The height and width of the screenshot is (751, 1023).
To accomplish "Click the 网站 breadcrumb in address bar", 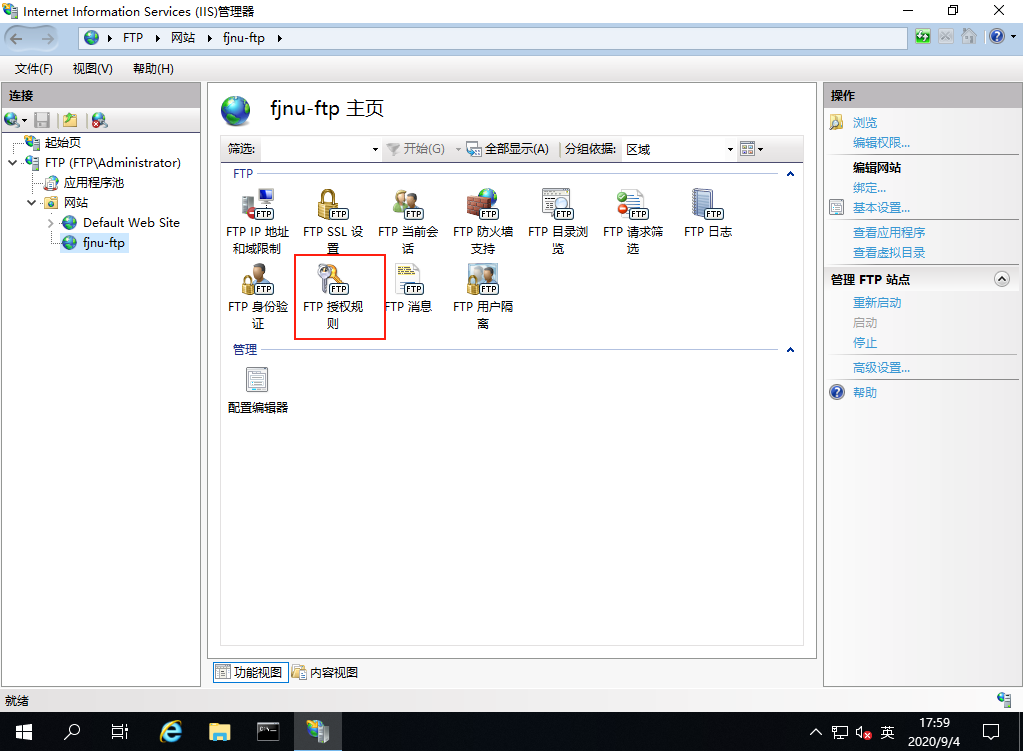I will (x=183, y=38).
